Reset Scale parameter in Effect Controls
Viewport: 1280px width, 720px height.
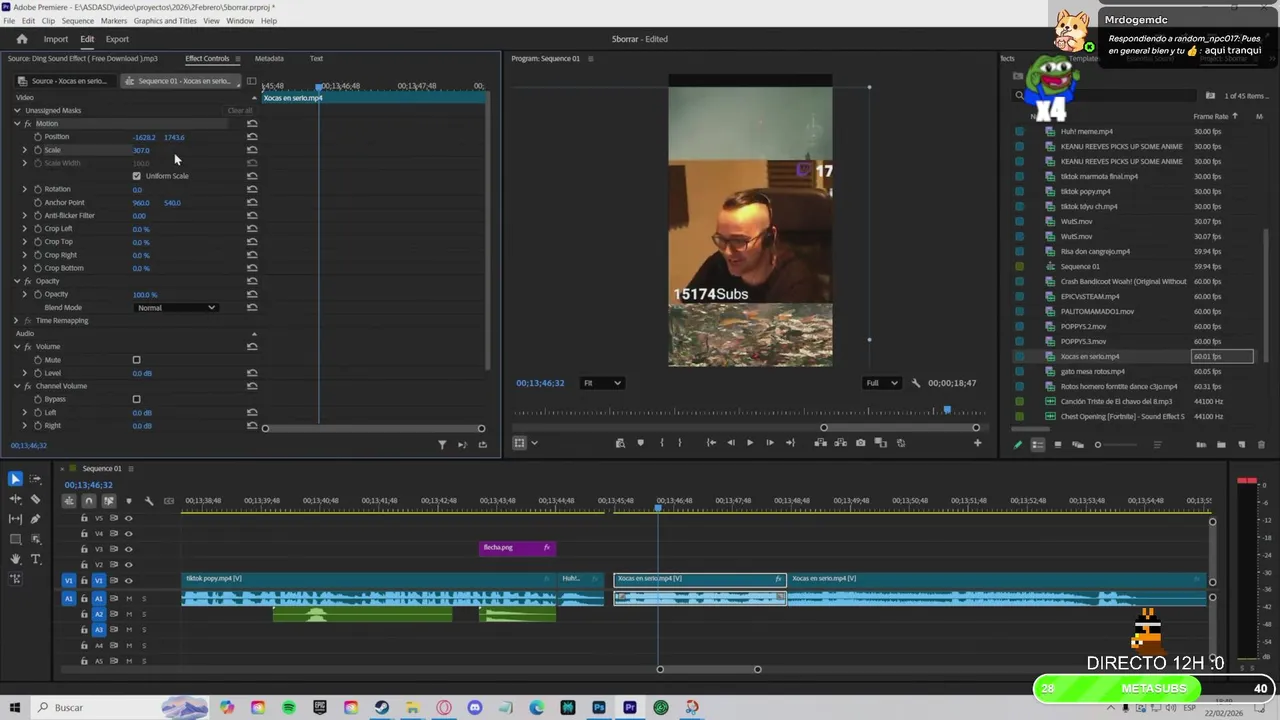point(252,150)
